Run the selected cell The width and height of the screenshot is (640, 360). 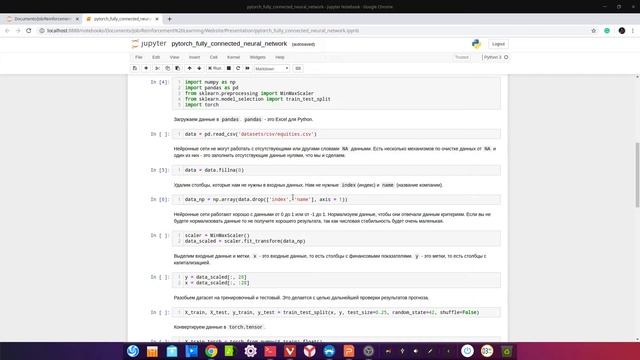(214, 69)
